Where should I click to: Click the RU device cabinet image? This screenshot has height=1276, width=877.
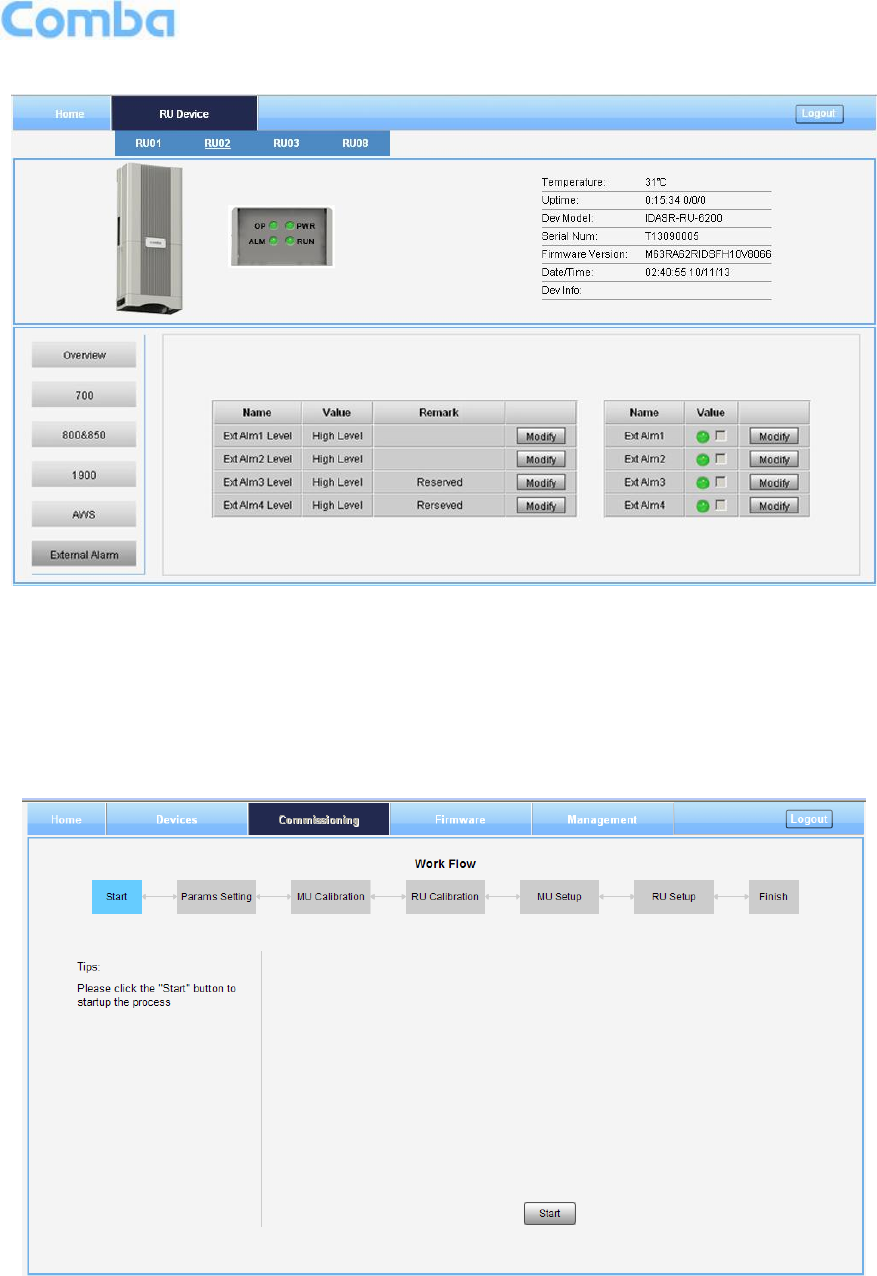149,239
